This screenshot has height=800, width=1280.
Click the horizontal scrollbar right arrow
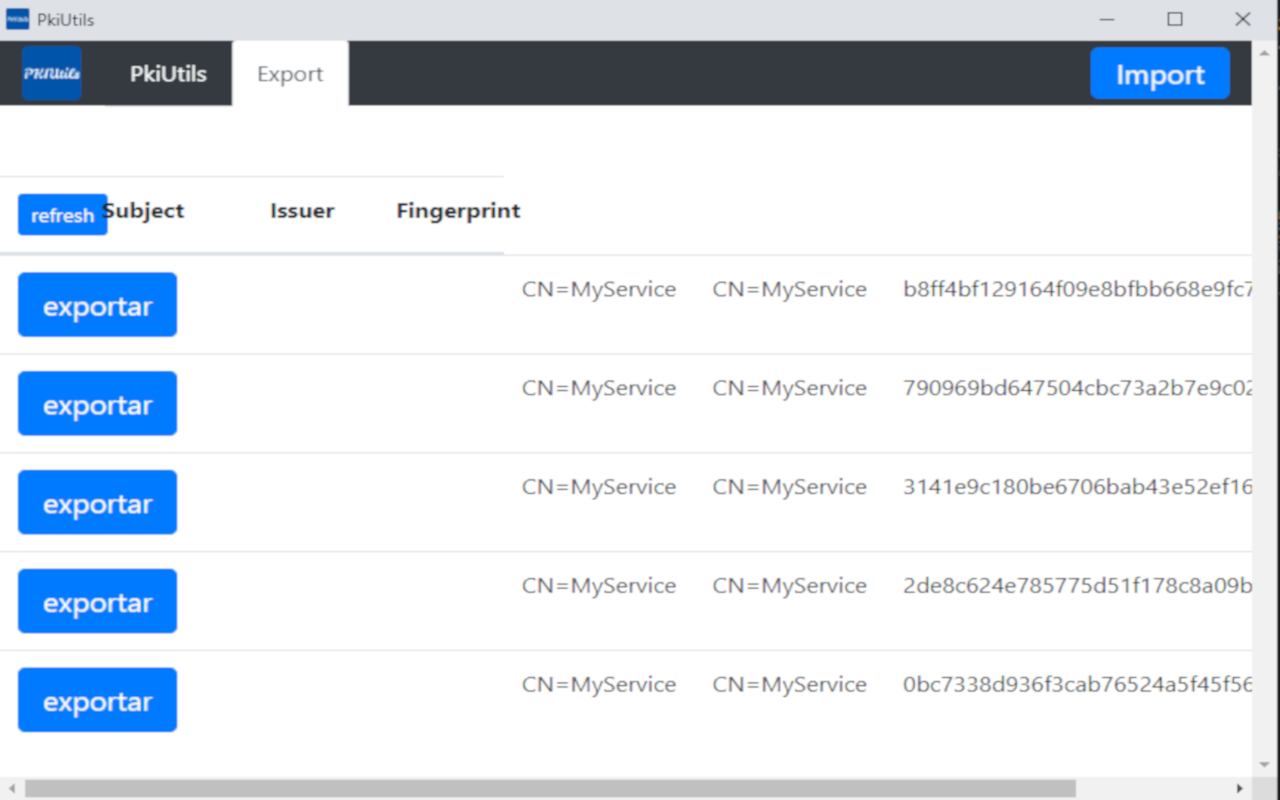tap(1240, 789)
